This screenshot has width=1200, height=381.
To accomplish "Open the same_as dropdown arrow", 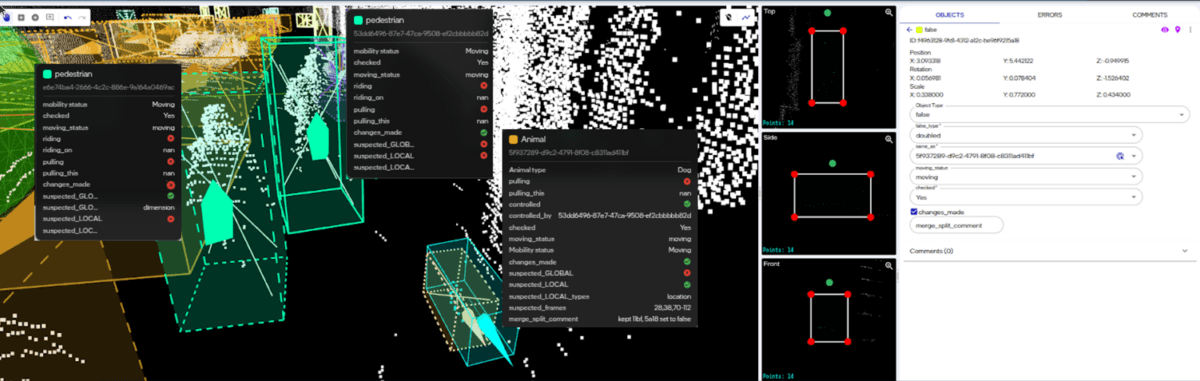I will tap(1134, 156).
